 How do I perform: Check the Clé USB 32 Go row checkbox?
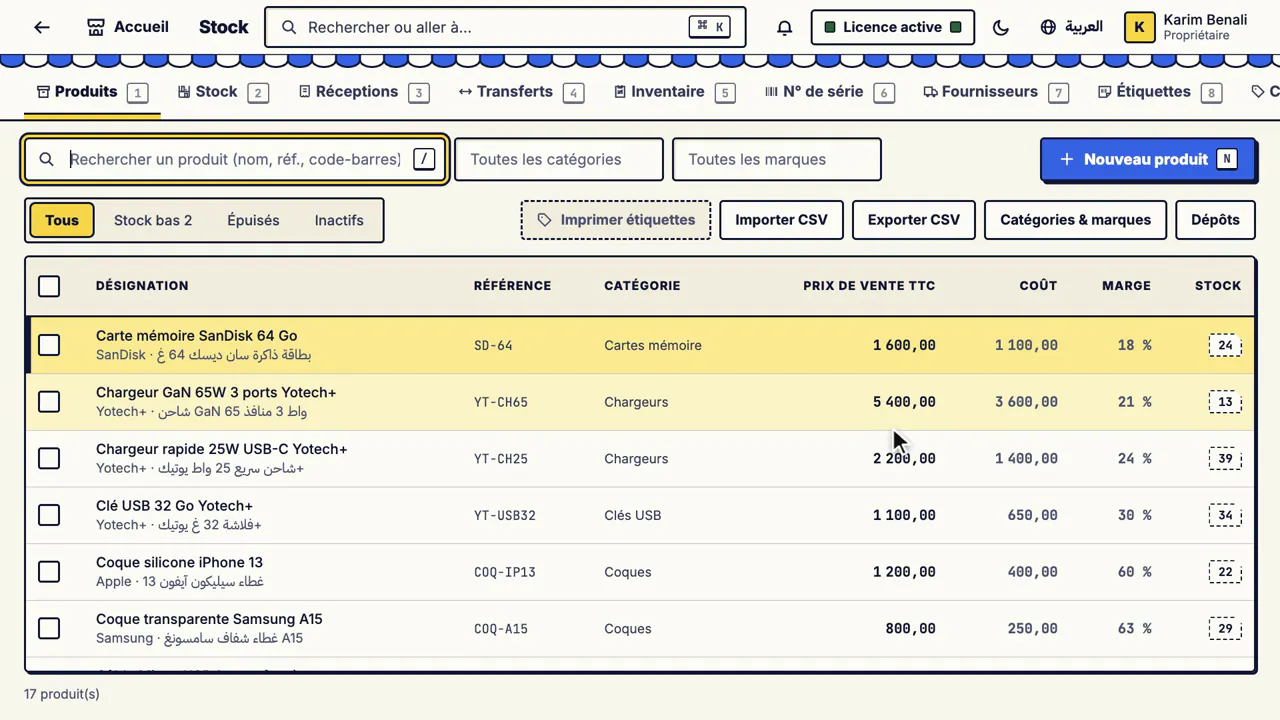coord(49,515)
